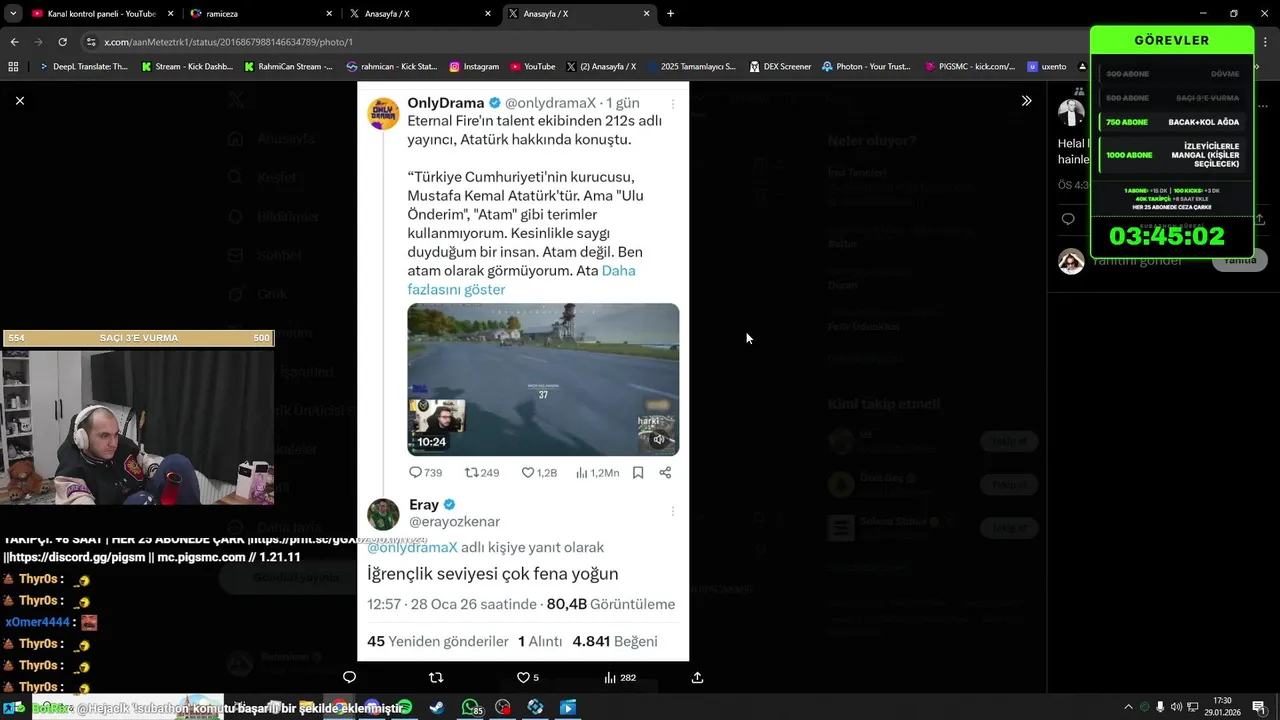Image resolution: width=1280 pixels, height=720 pixels.
Task: Like the post with 5 likes
Action: pyautogui.click(x=527, y=677)
